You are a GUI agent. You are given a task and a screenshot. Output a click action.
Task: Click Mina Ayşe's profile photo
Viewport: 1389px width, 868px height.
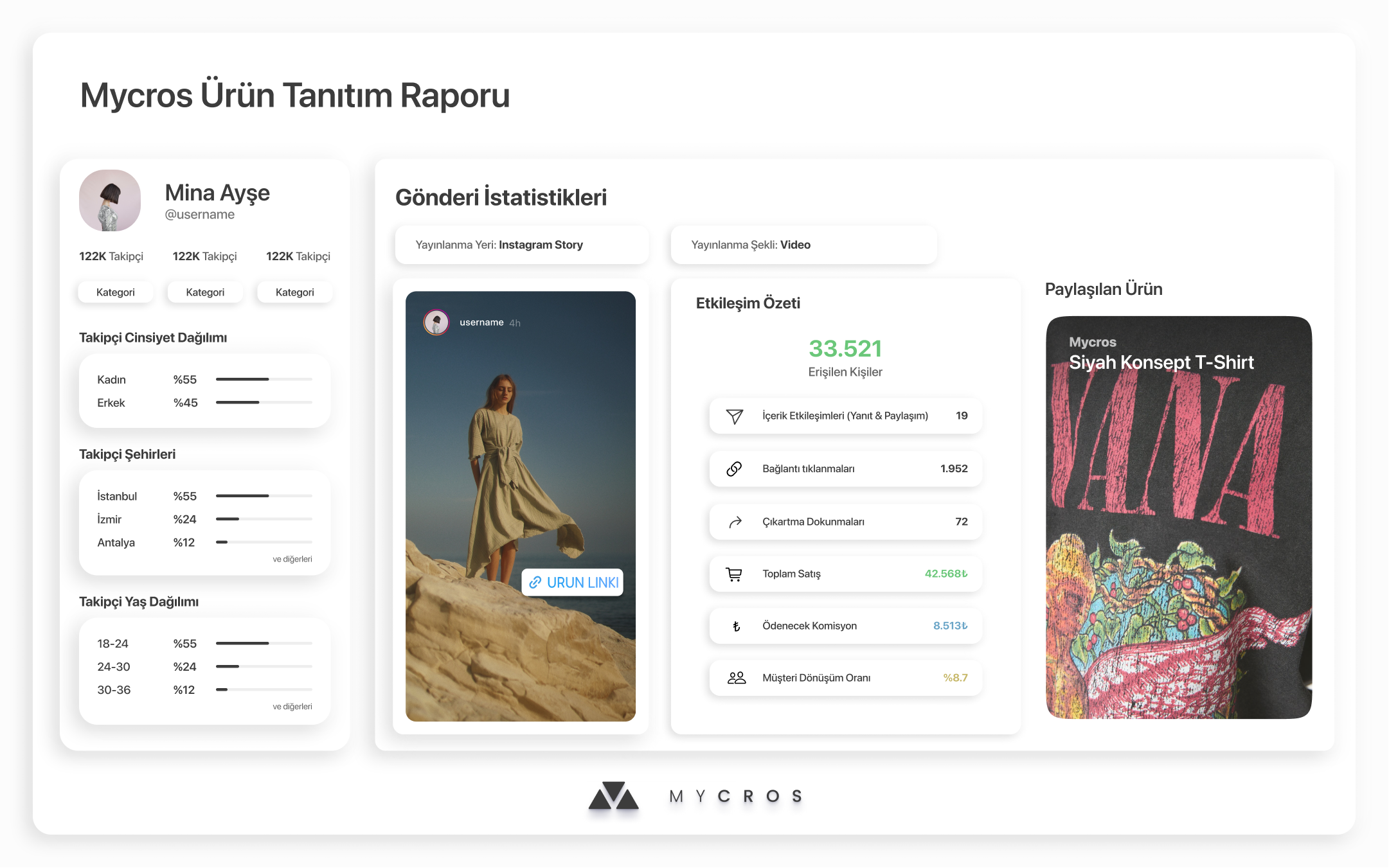(x=110, y=200)
